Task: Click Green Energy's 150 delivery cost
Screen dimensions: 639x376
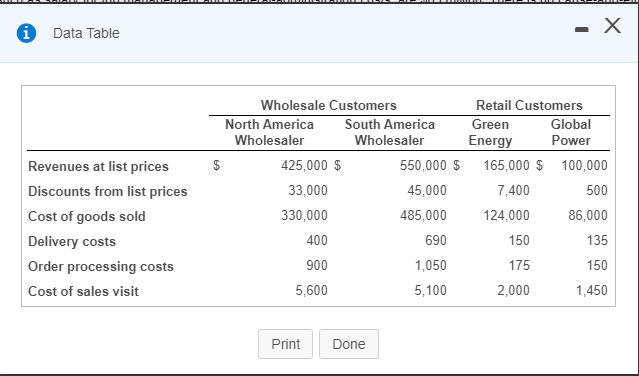Action: point(519,240)
